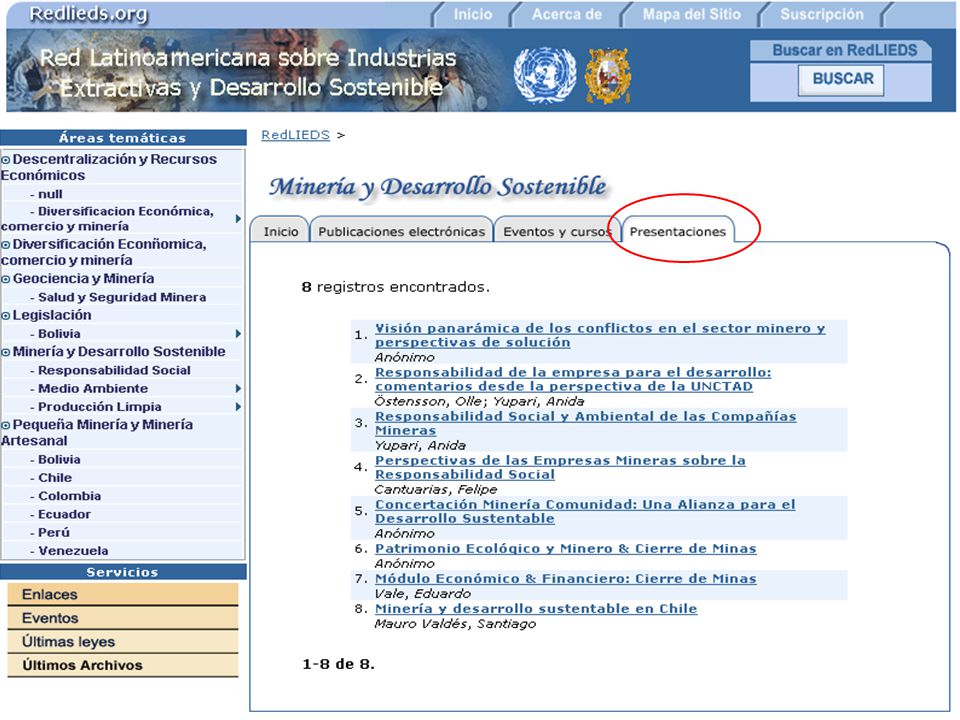
Task: Click the '8 registros encontrados.' text
Action: pos(396,287)
